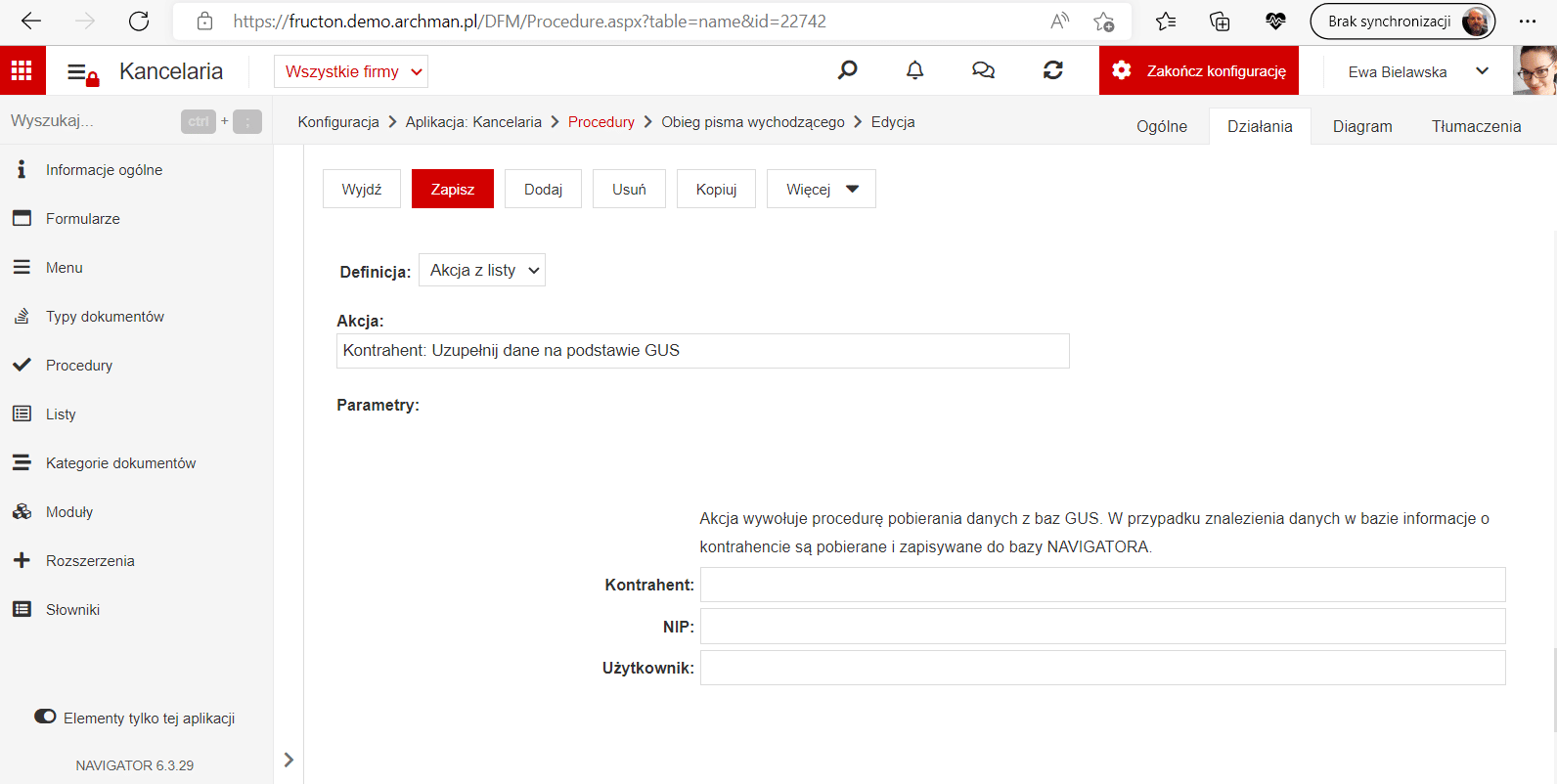Expand the Wszystkie firmy dropdown
Viewport: 1557px width, 784px height.
click(x=351, y=71)
